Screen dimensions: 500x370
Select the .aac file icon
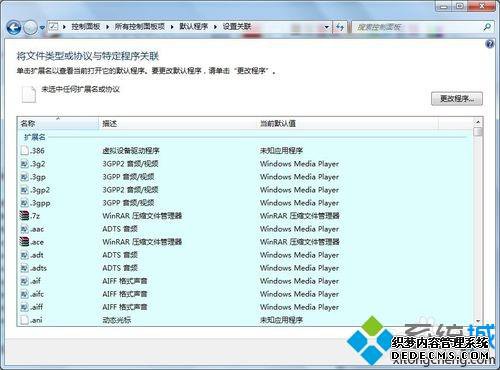coord(24,229)
